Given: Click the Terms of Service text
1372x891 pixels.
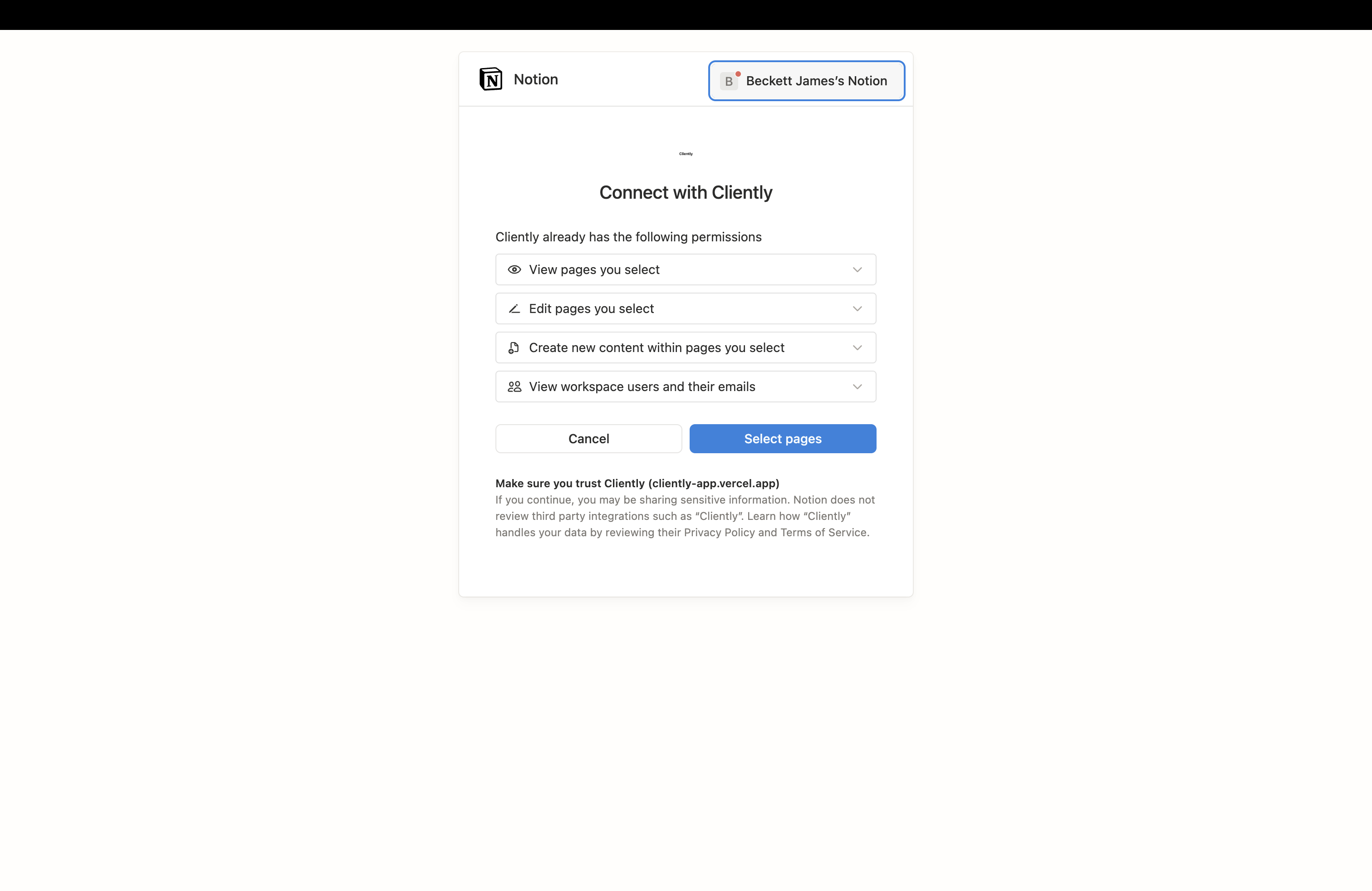Looking at the screenshot, I should click(823, 533).
